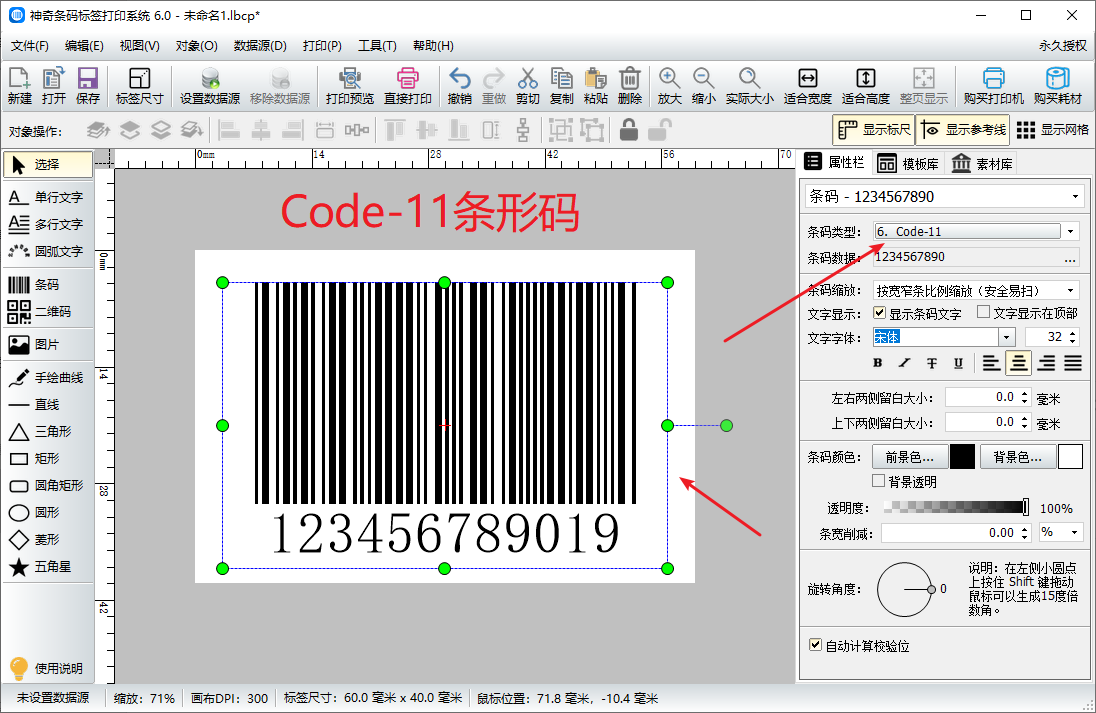
Task: Enable 文字显示在顶部 checkbox
Action: 983,312
